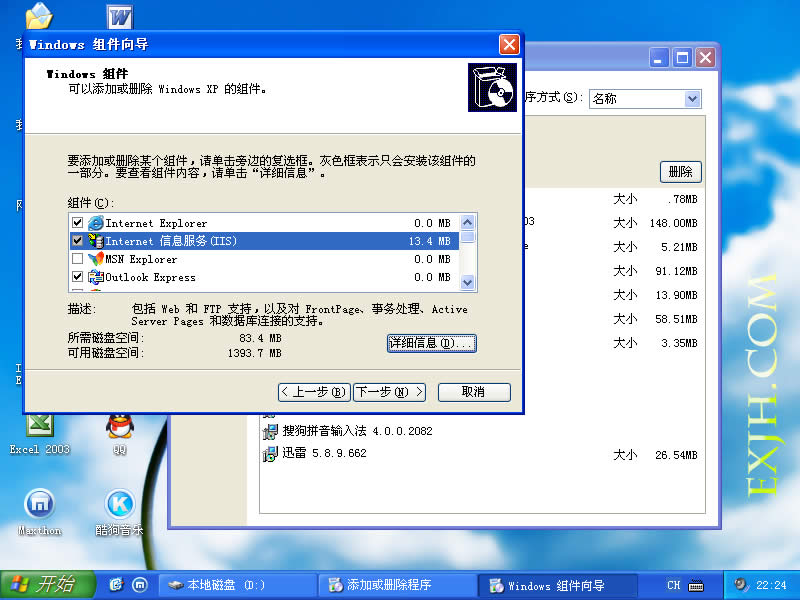The width and height of the screenshot is (800, 600).
Task: Click 删除 button in Add/Remove Programs
Action: point(681,172)
